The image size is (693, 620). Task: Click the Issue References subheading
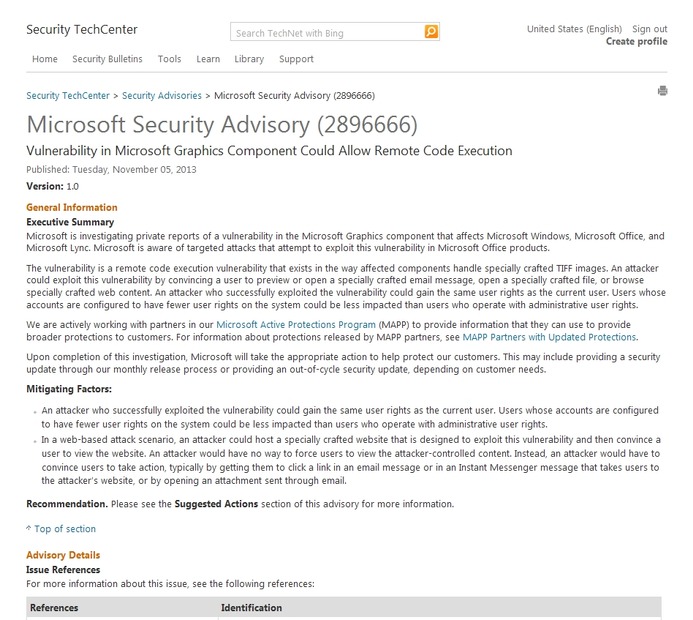pyautogui.click(x=63, y=570)
